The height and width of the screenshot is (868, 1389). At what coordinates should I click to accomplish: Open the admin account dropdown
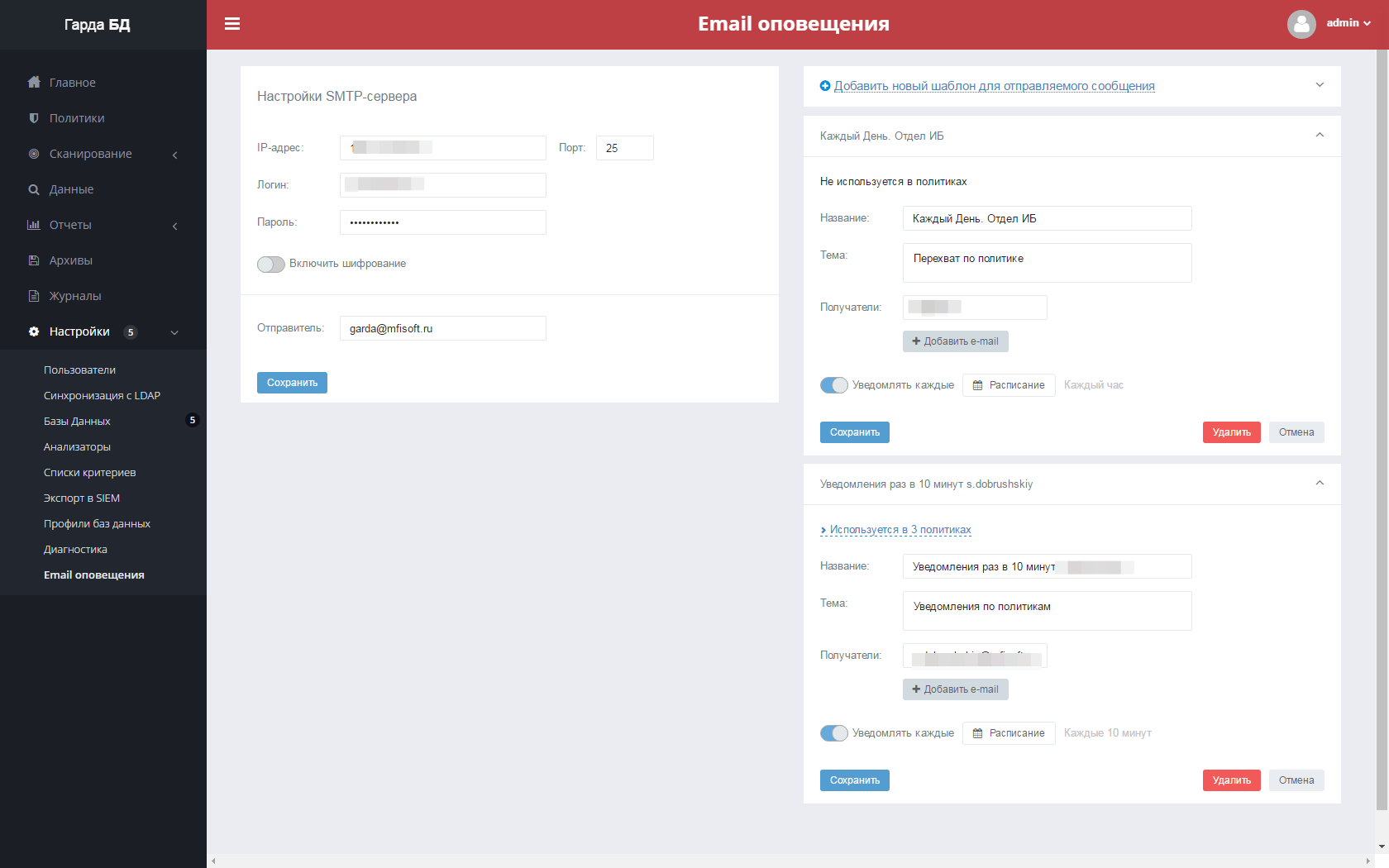[x=1348, y=23]
